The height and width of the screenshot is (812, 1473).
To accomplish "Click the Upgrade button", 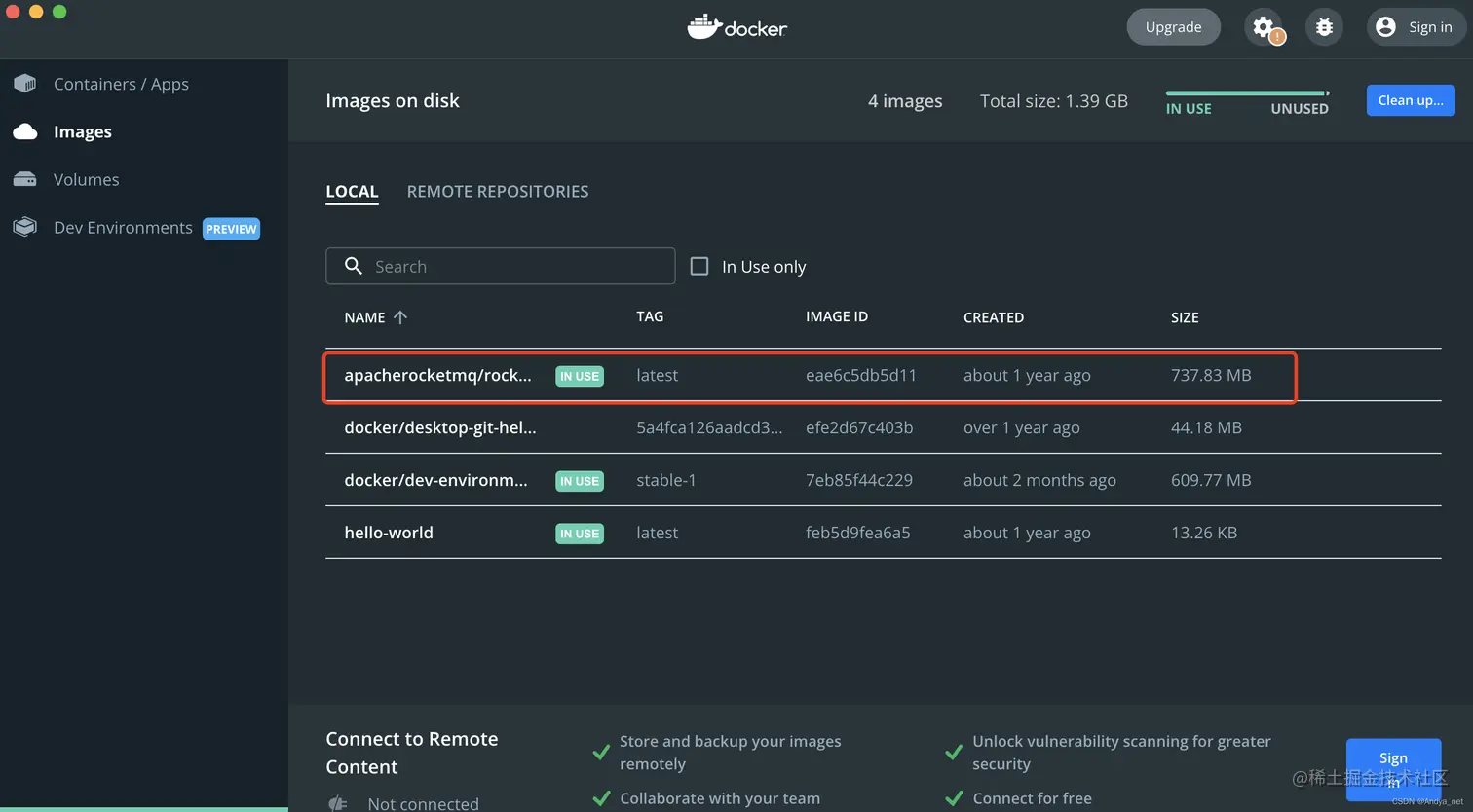I will click(1173, 26).
